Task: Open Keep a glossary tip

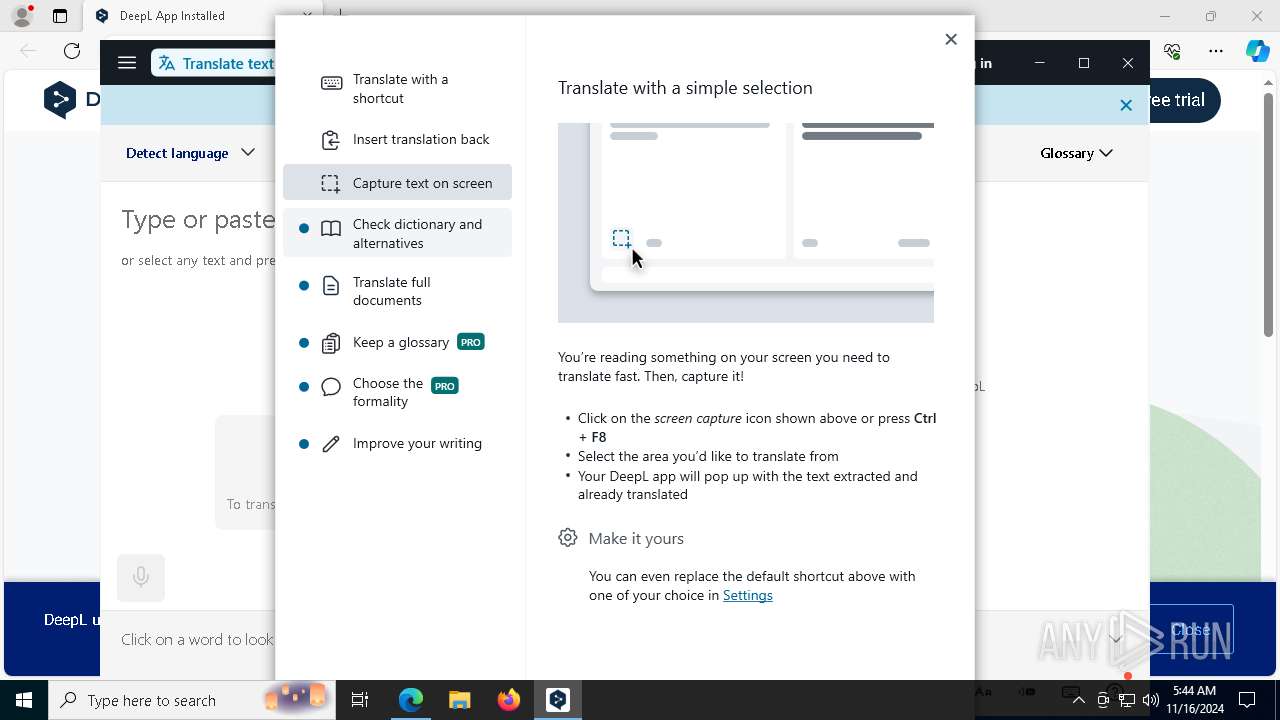Action: point(397,343)
